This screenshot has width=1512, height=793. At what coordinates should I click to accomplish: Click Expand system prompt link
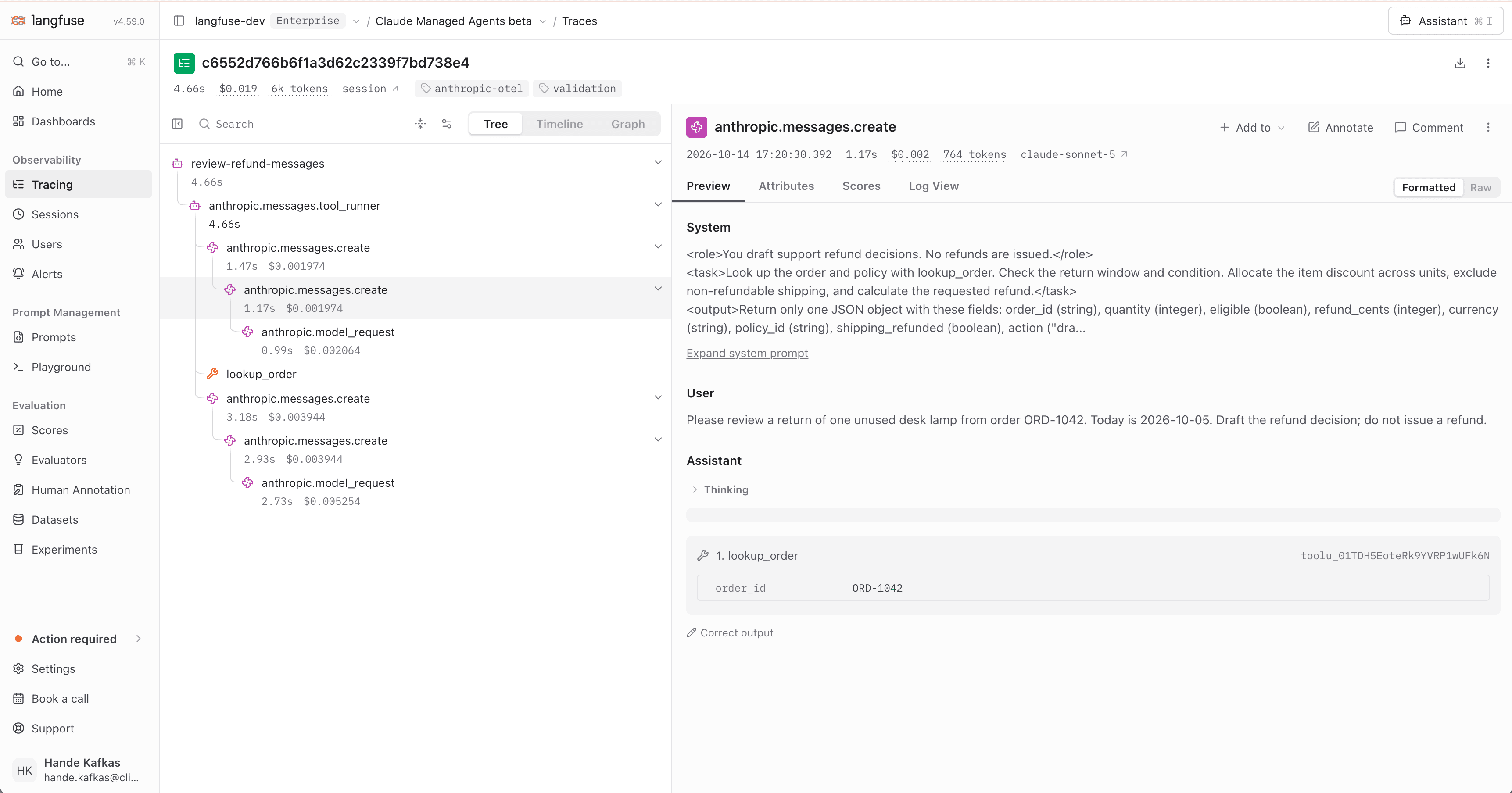(747, 353)
